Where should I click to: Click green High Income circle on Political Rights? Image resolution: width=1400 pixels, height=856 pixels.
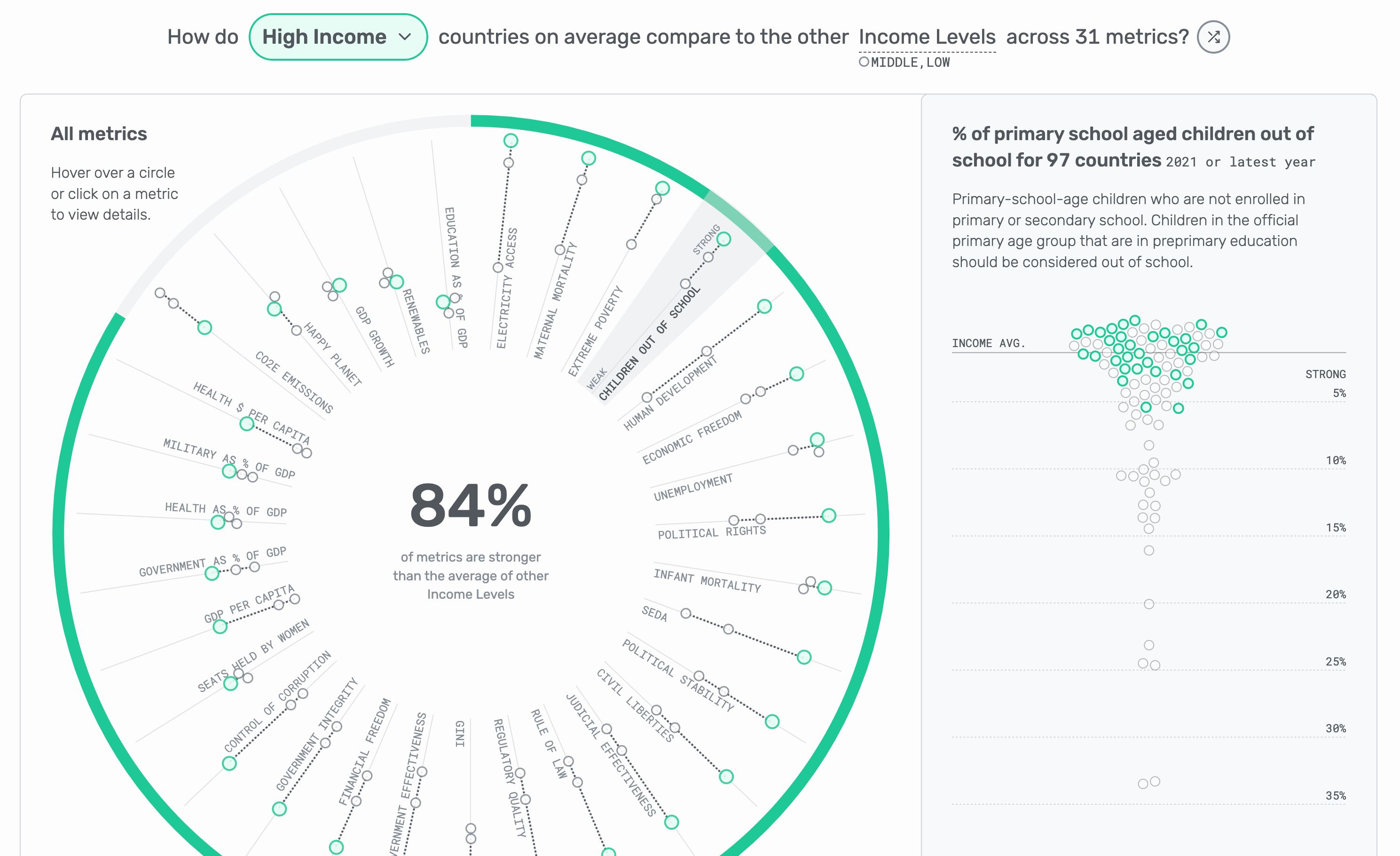point(828,515)
